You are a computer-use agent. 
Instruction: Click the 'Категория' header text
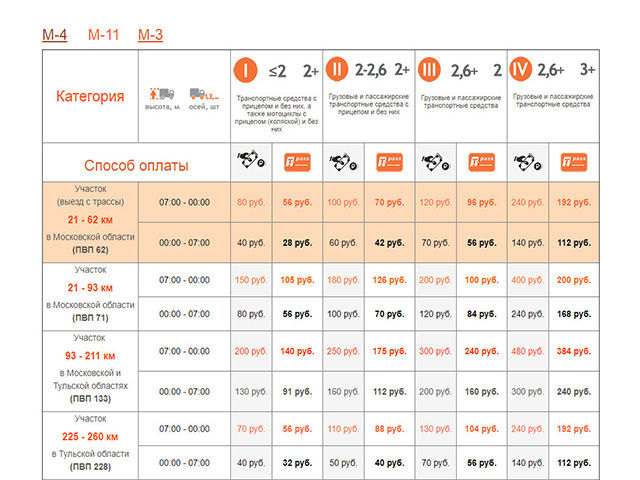90,96
